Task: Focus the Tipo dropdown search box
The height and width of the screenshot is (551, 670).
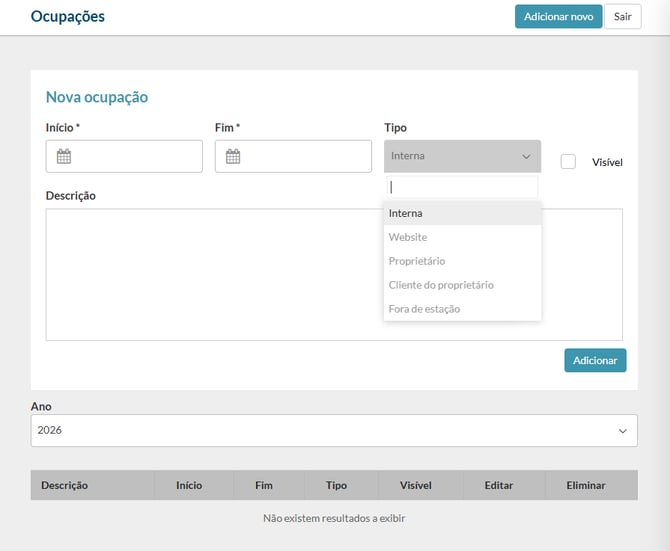Action: [x=462, y=187]
